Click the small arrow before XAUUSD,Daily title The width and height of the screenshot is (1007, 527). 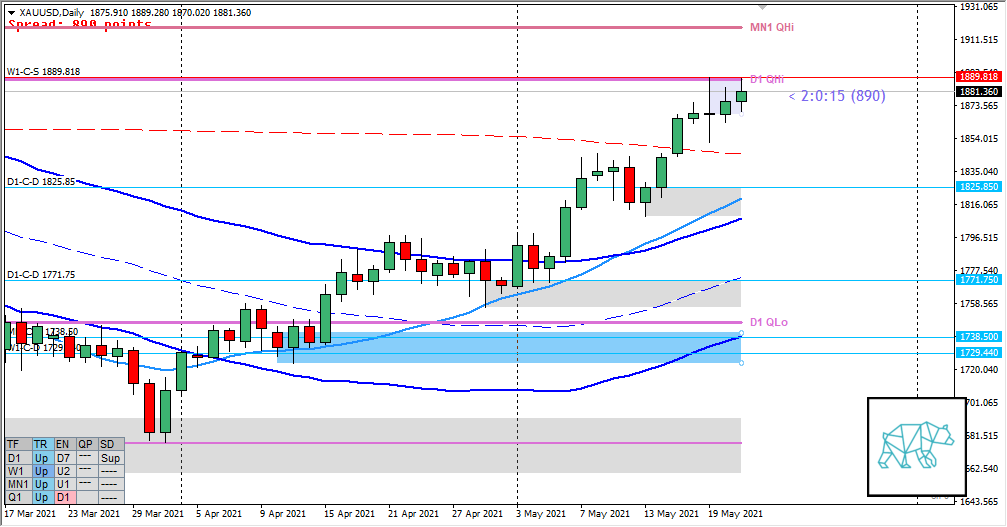11,11
